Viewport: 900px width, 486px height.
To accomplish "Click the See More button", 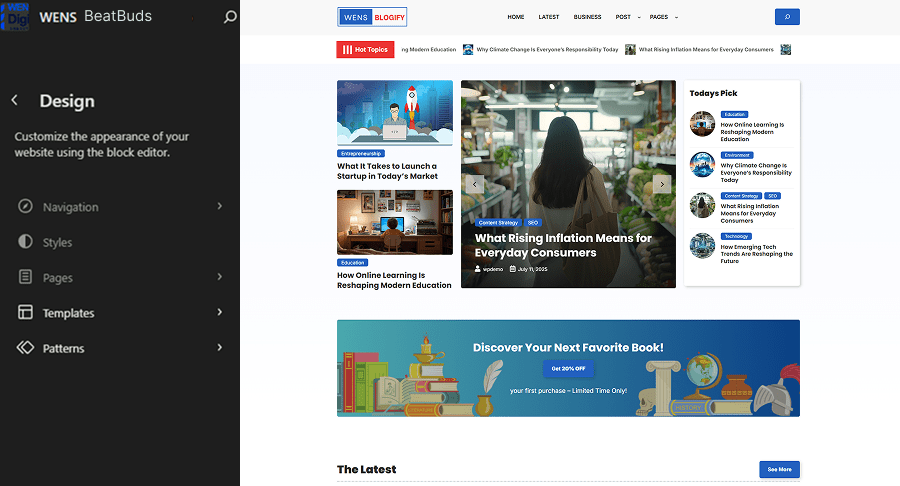I will pos(779,469).
